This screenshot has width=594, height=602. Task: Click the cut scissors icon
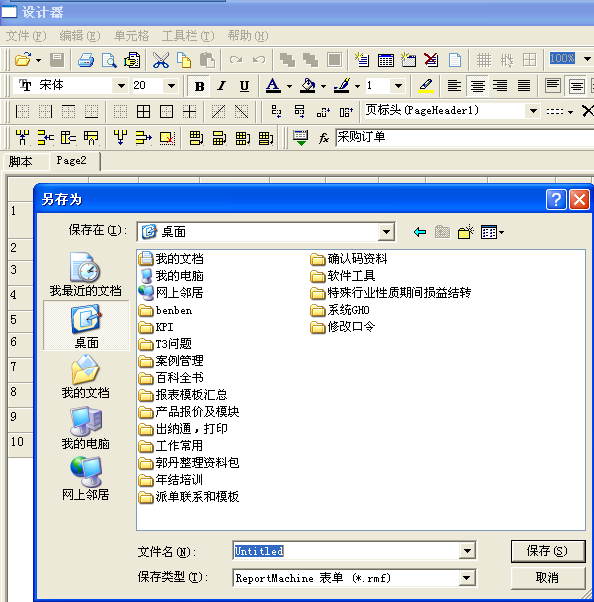coord(161,60)
